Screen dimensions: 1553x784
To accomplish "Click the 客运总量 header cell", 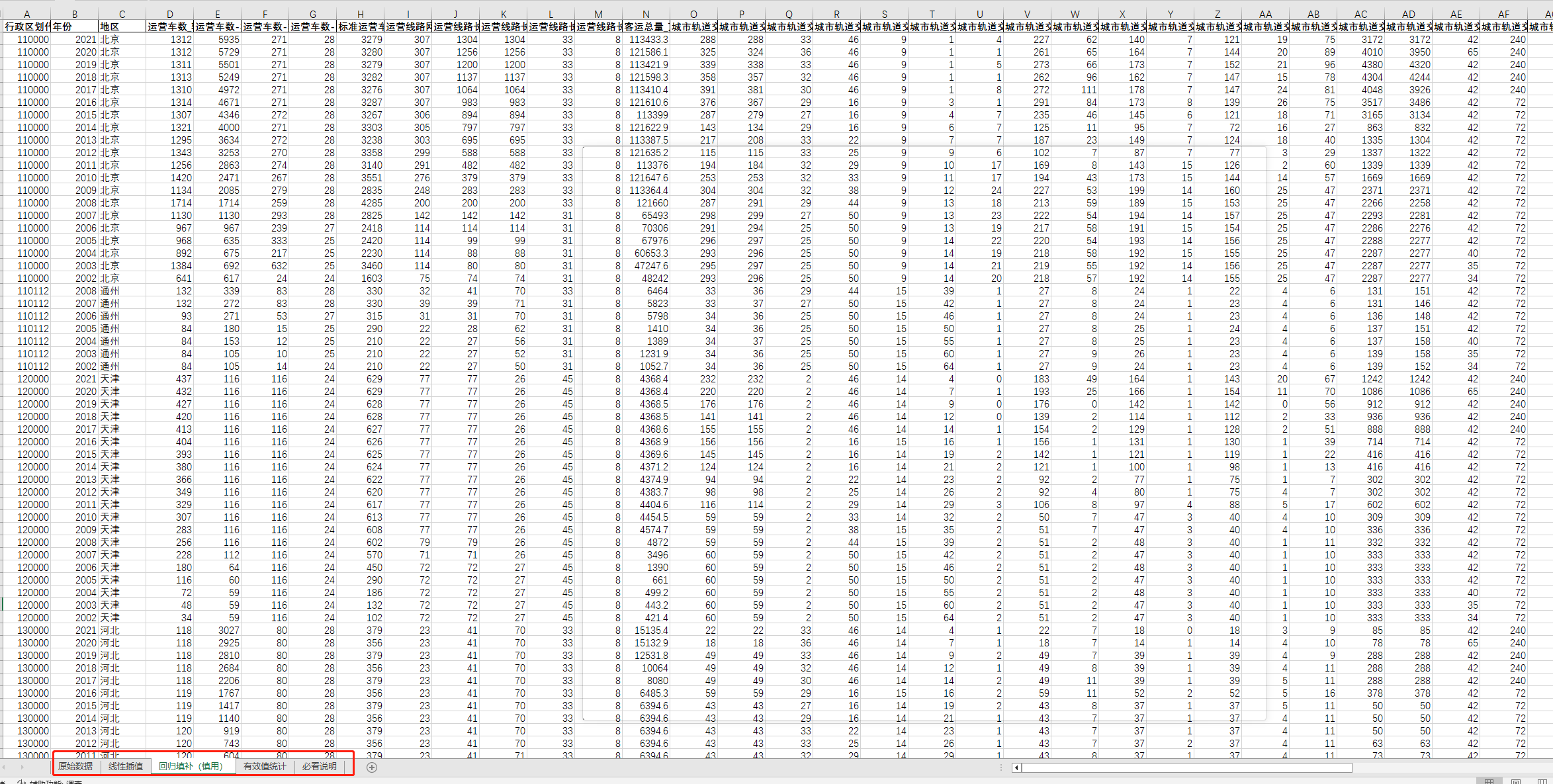I will pyautogui.click(x=646, y=26).
